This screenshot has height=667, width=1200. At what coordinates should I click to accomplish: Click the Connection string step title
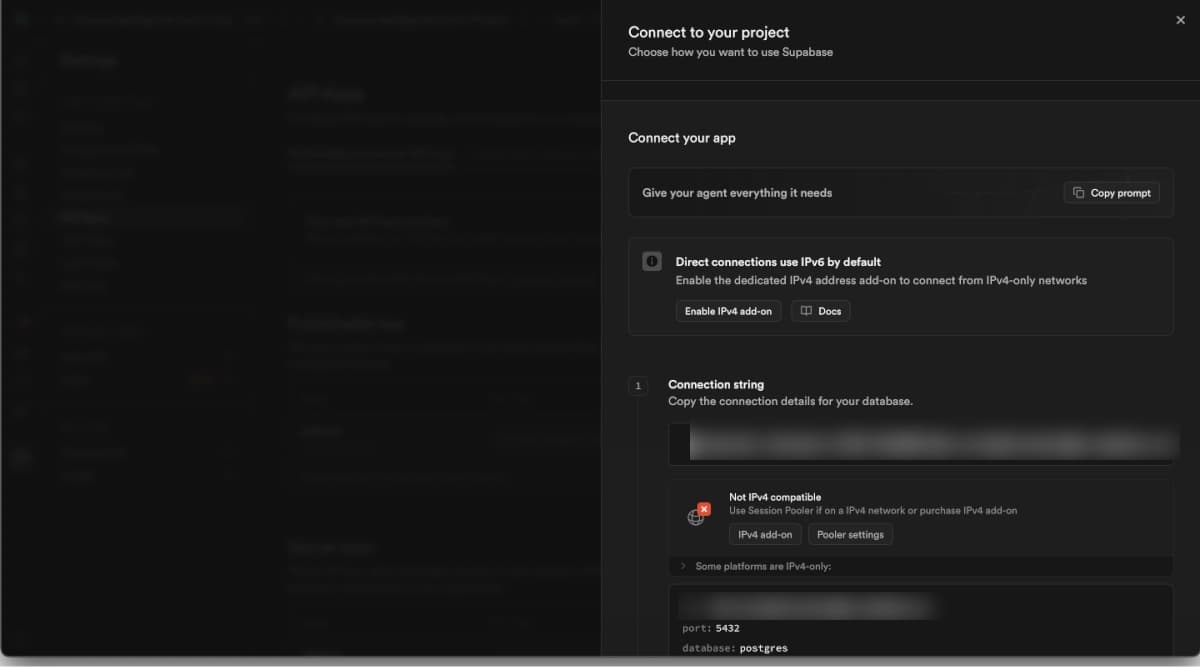click(x=716, y=384)
